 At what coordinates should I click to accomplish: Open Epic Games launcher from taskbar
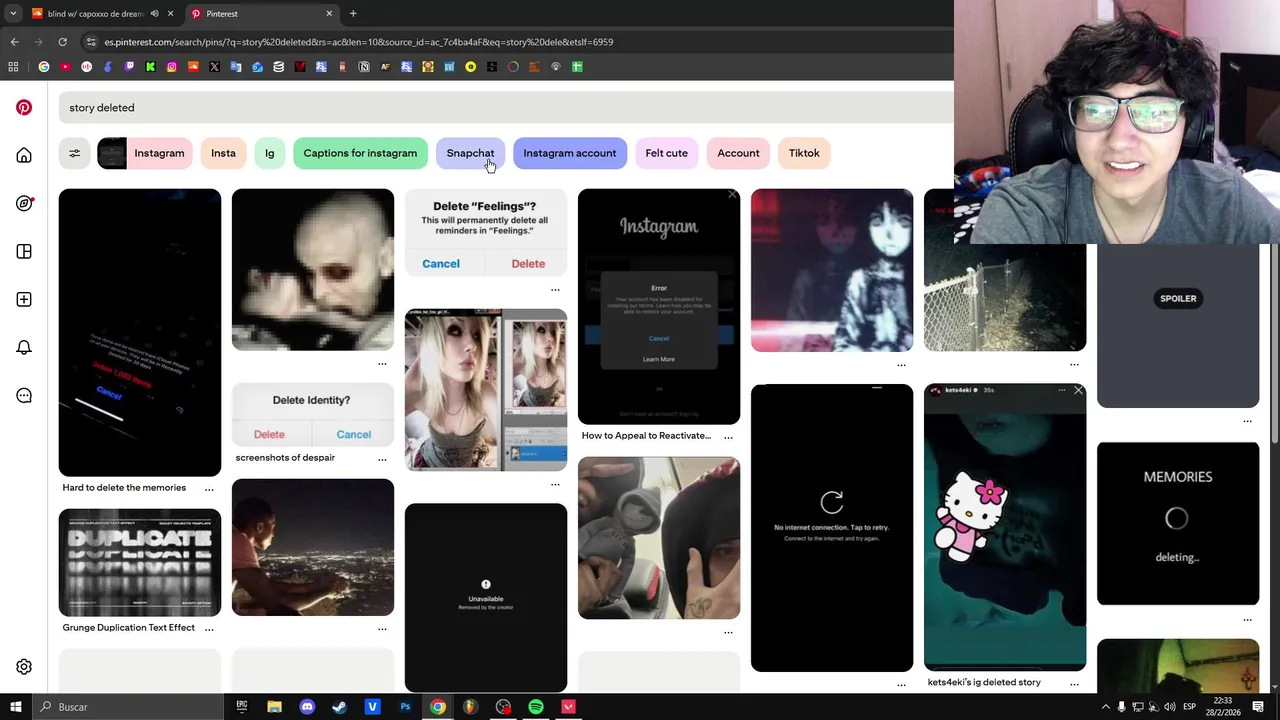tap(242, 707)
